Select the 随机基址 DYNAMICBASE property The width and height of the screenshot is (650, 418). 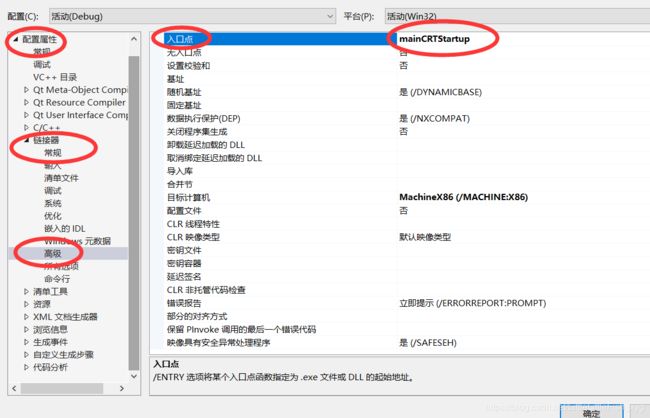pos(400,92)
